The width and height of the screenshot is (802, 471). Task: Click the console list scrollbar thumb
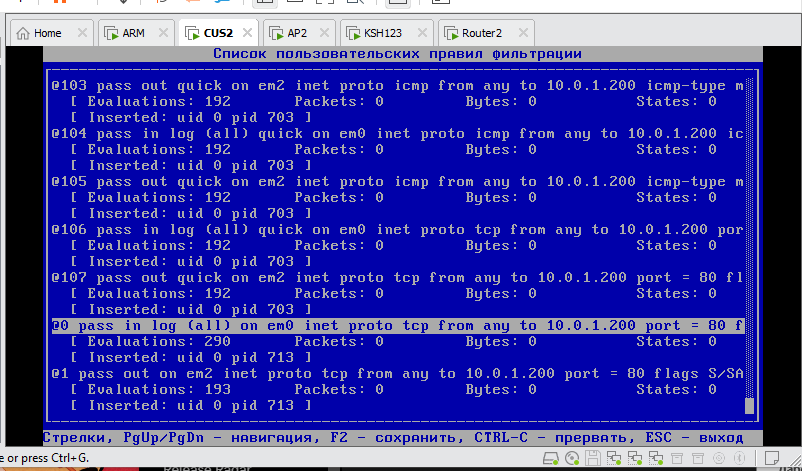click(x=749, y=406)
